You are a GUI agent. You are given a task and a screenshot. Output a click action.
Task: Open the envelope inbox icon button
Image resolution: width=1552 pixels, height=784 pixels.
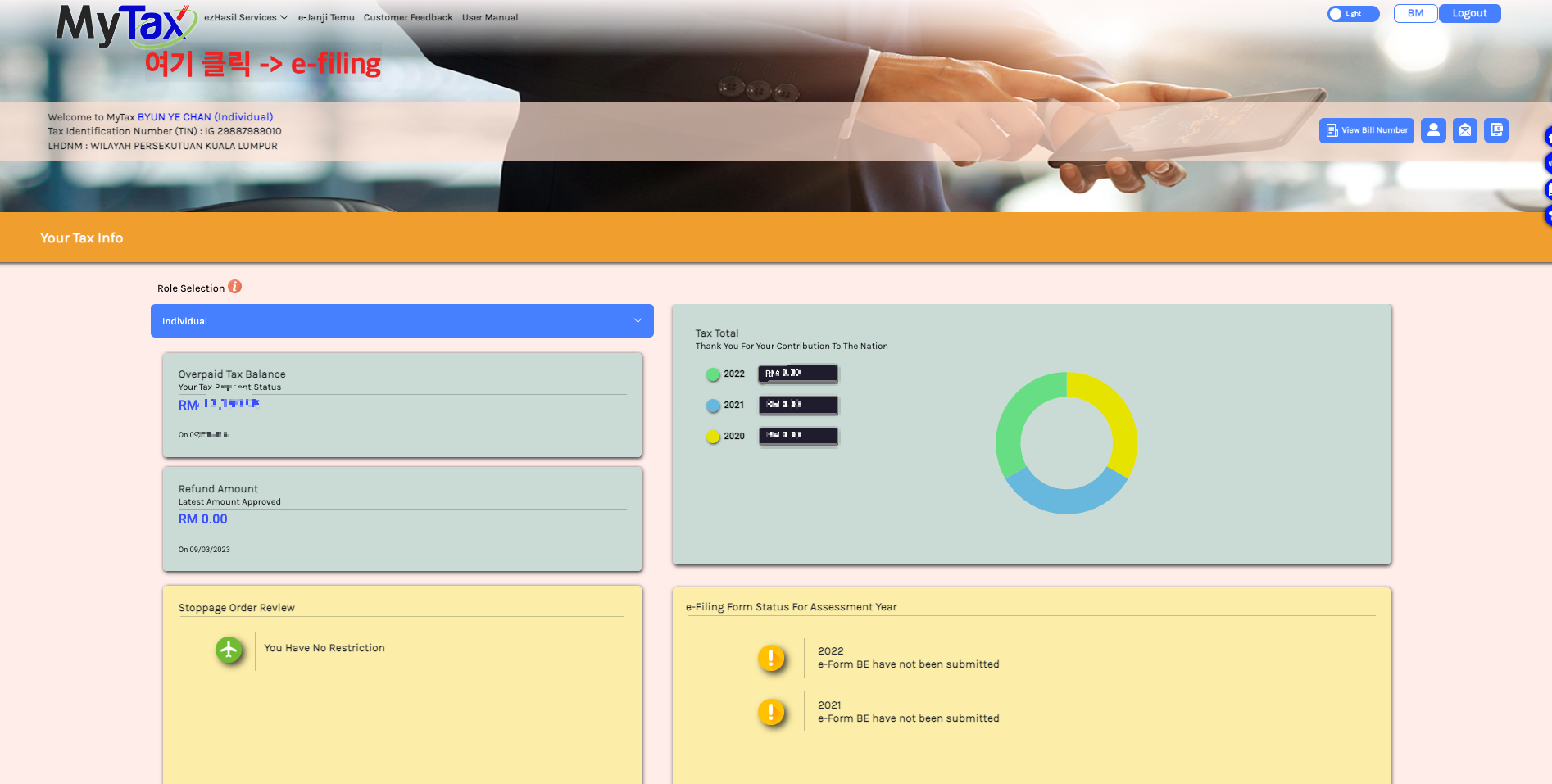tap(1465, 130)
